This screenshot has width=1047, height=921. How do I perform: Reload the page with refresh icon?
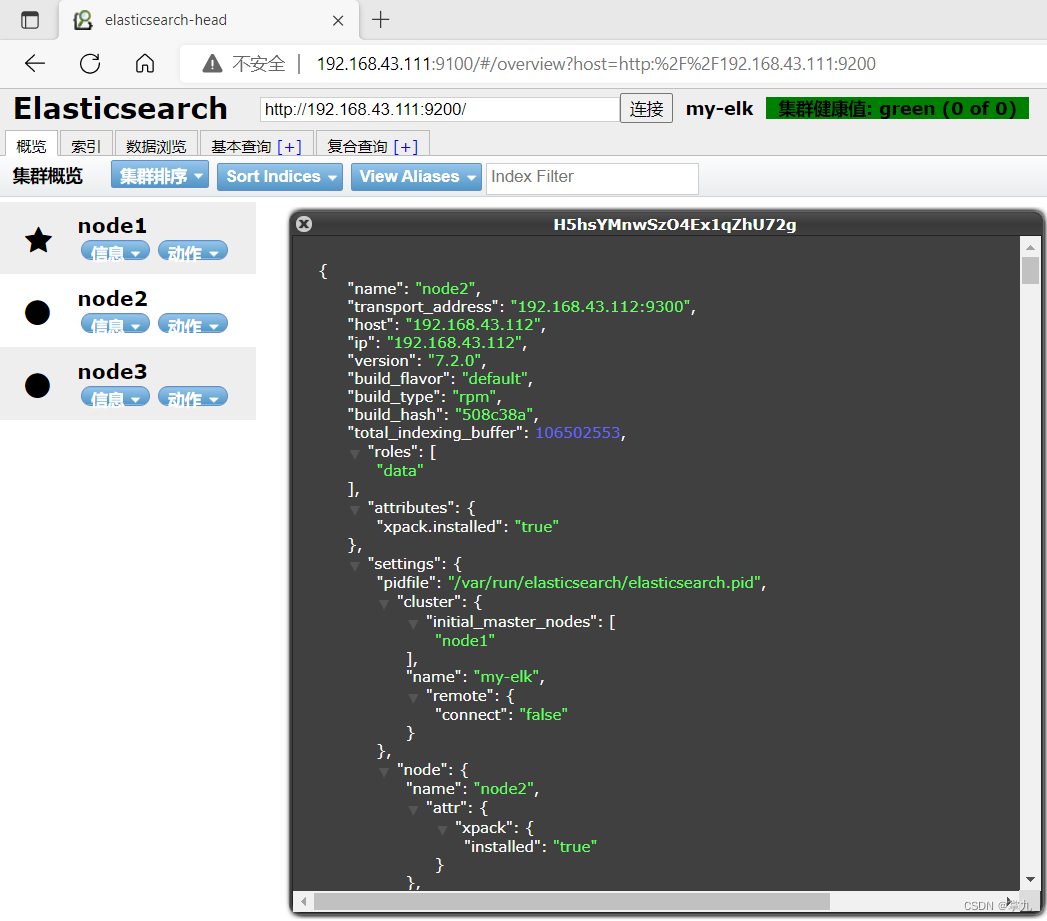[x=90, y=64]
